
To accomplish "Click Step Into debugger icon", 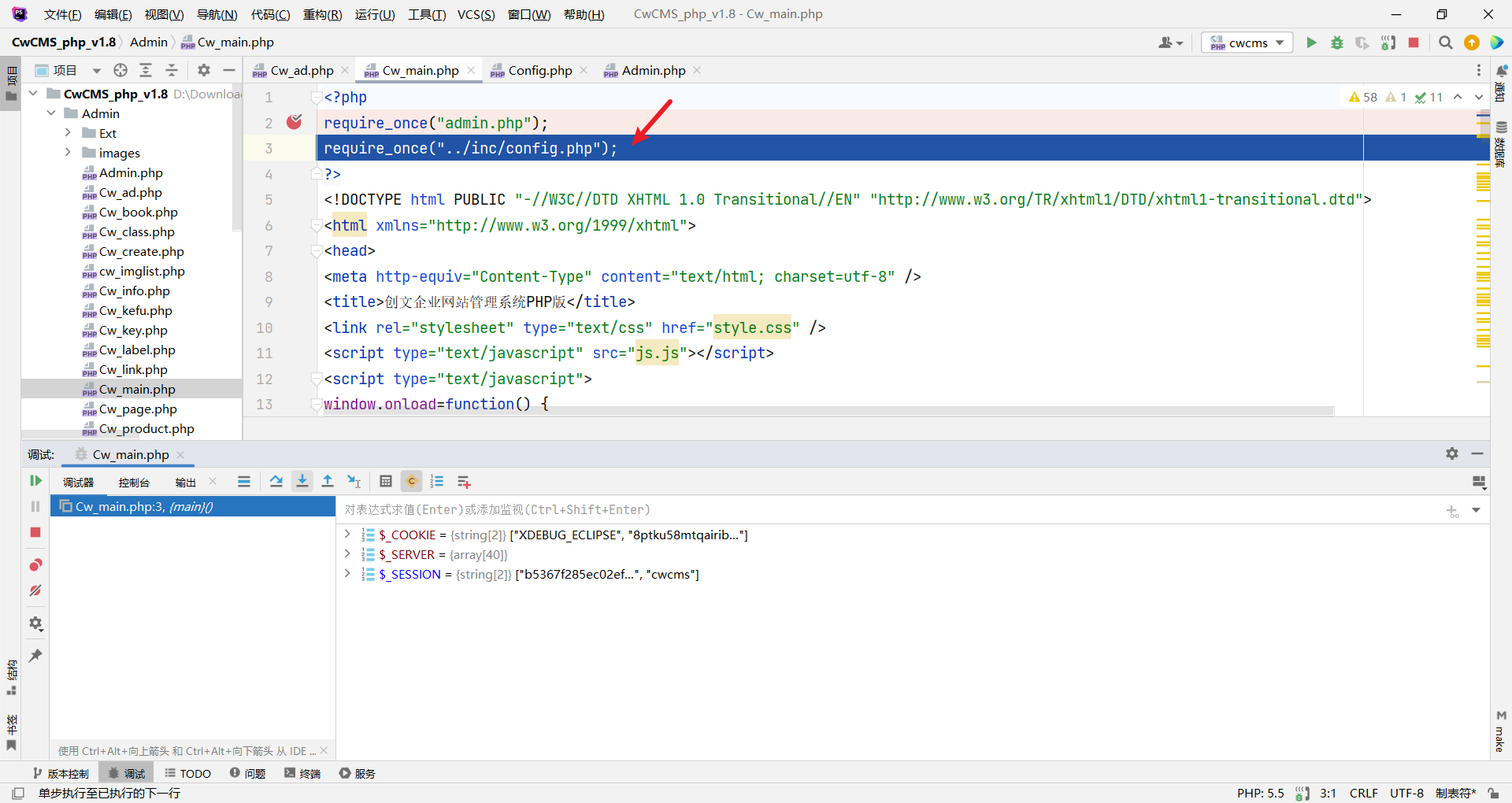I will pos(302,482).
